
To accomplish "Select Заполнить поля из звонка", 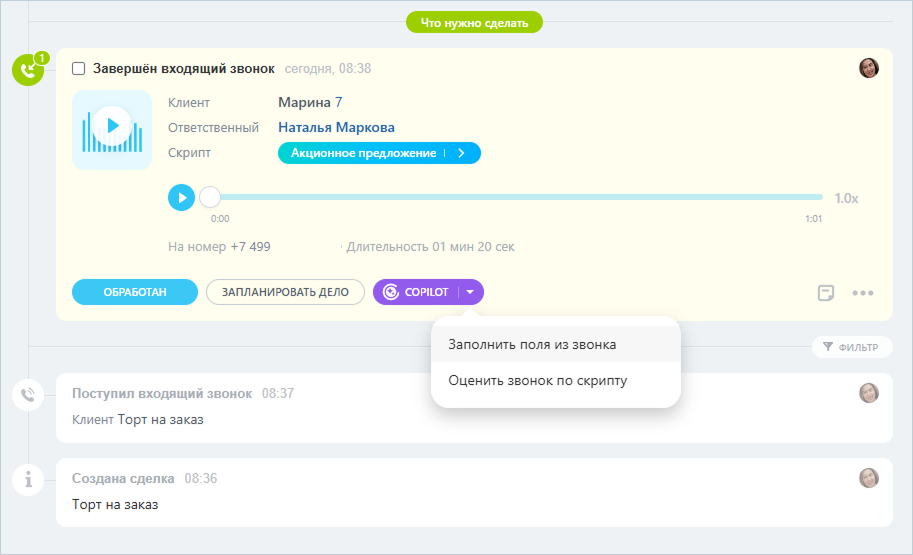I will tap(532, 344).
